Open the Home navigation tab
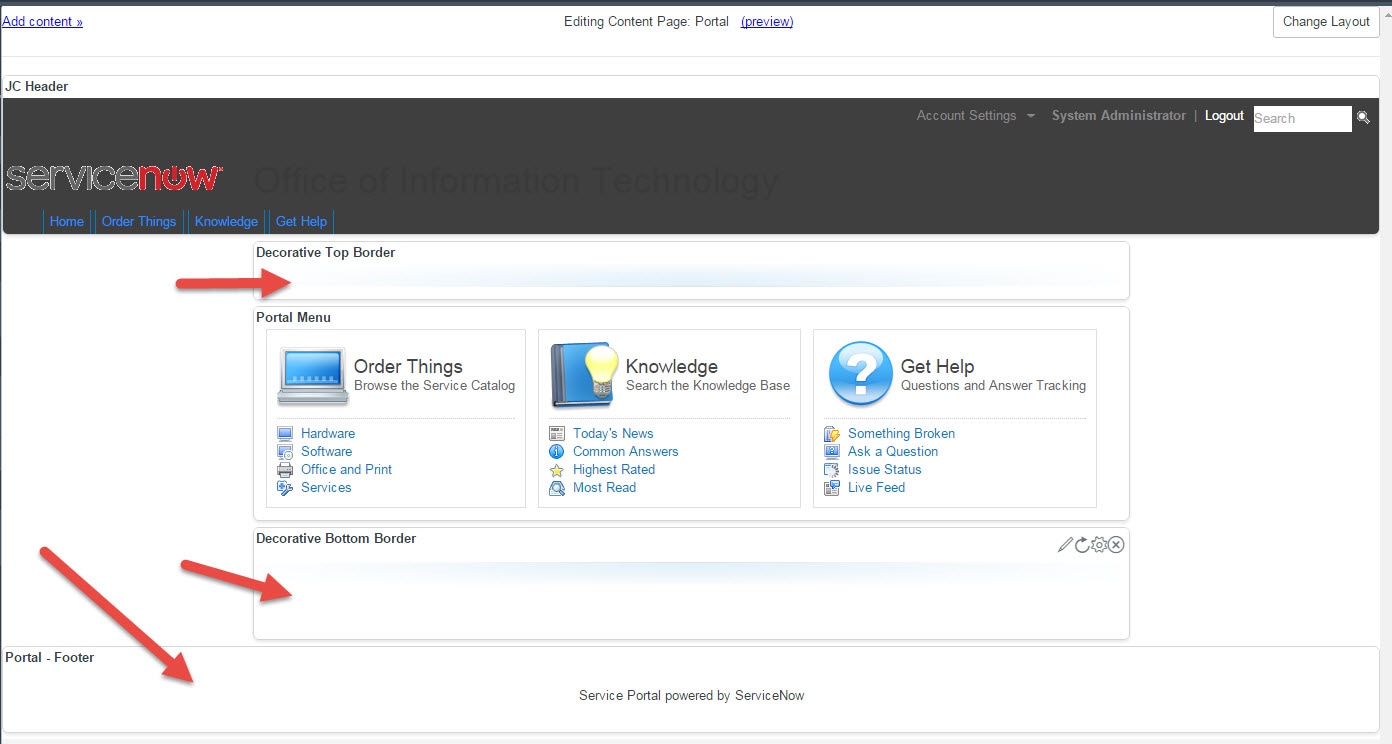This screenshot has width=1392, height=744. [x=66, y=221]
